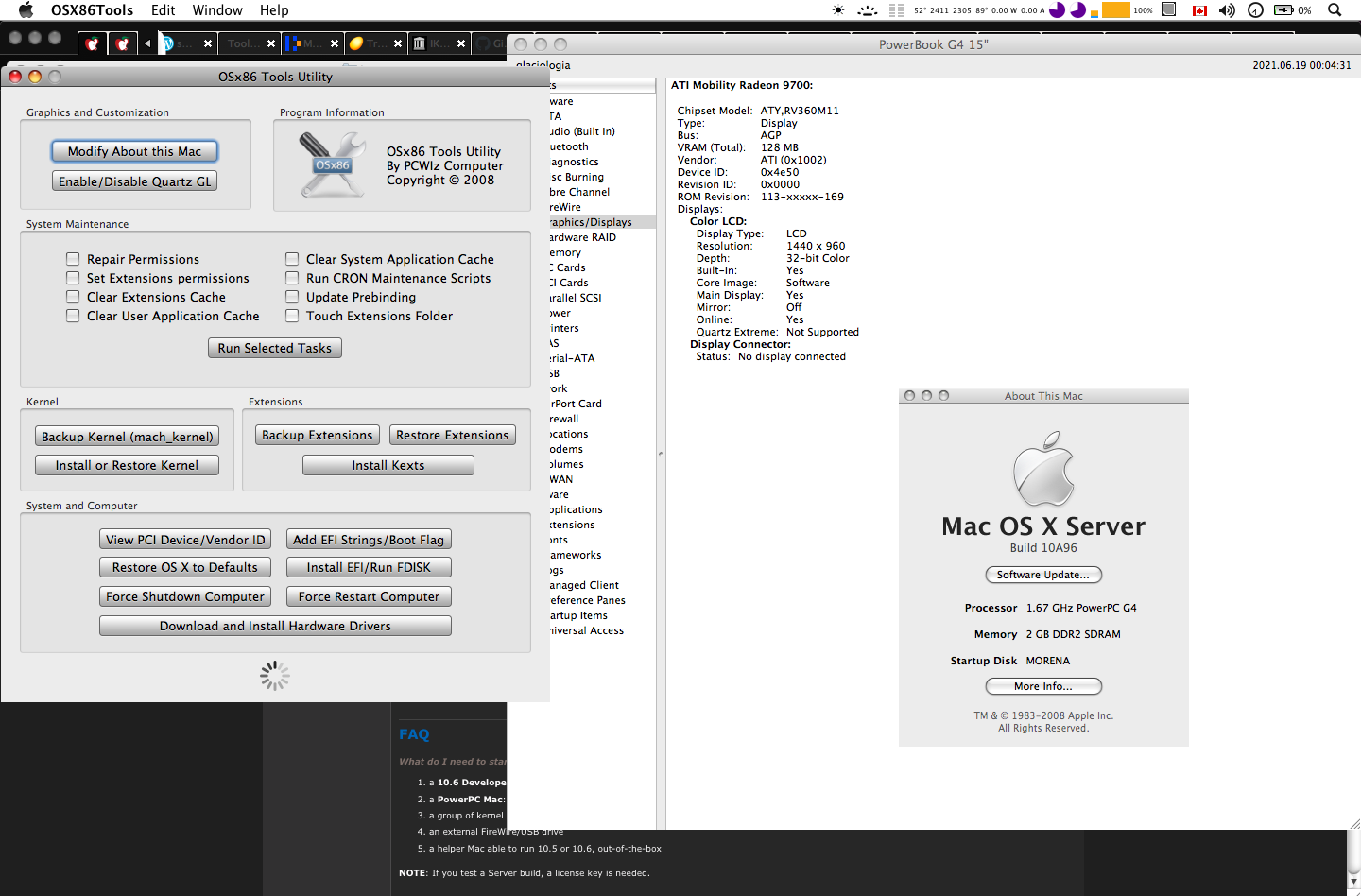Click the battery status icon

(x=1283, y=10)
